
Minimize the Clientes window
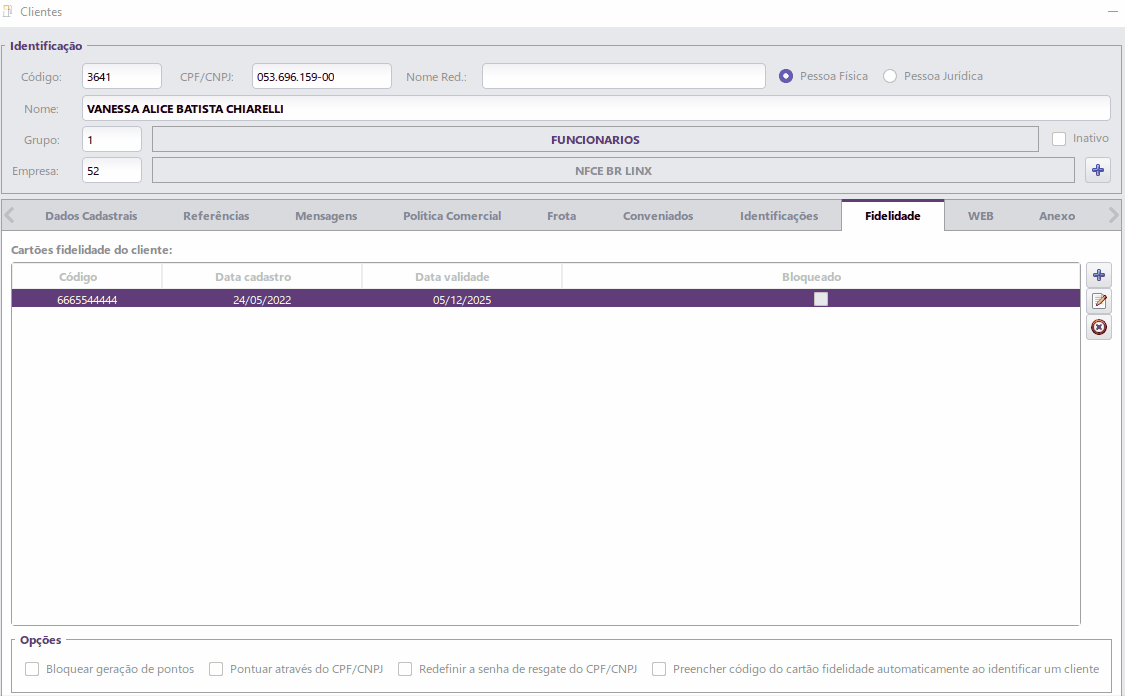pyautogui.click(x=1112, y=11)
